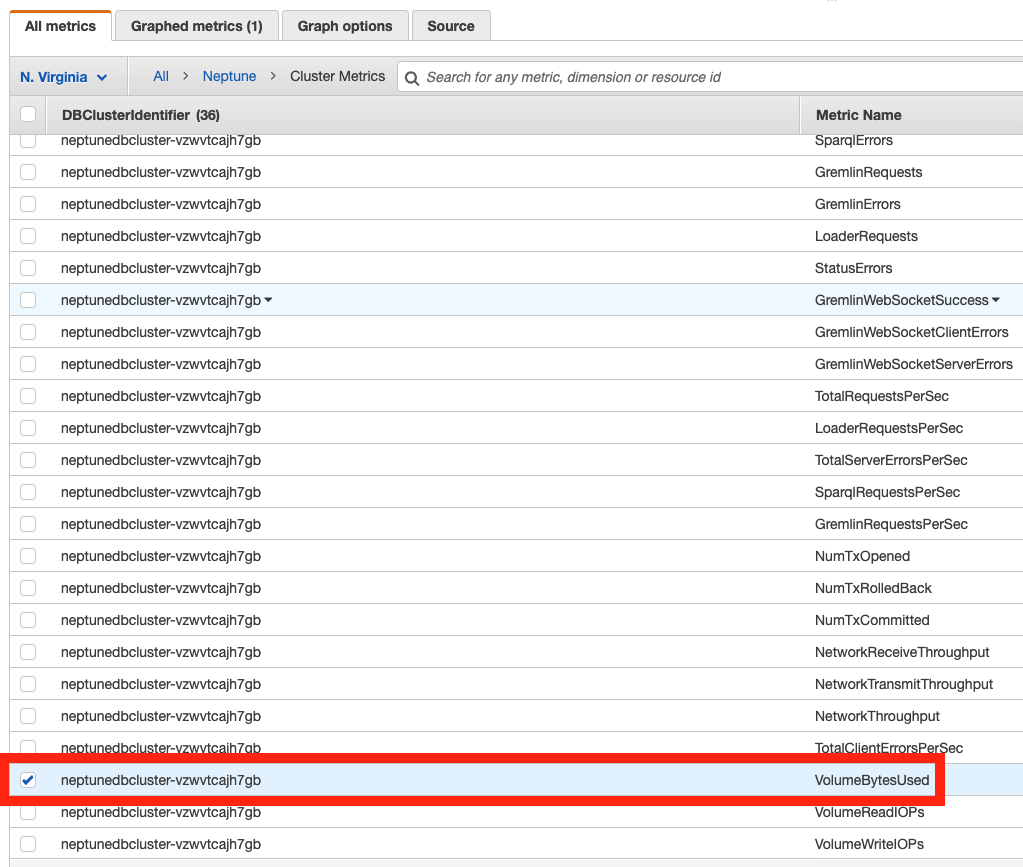
Task: Click the NumTxOpened metric name
Action: click(x=863, y=556)
